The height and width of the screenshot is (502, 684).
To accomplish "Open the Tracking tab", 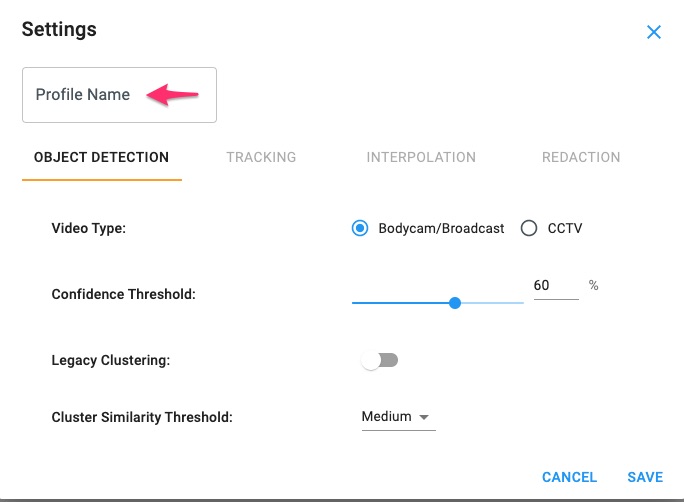I will pyautogui.click(x=261, y=157).
